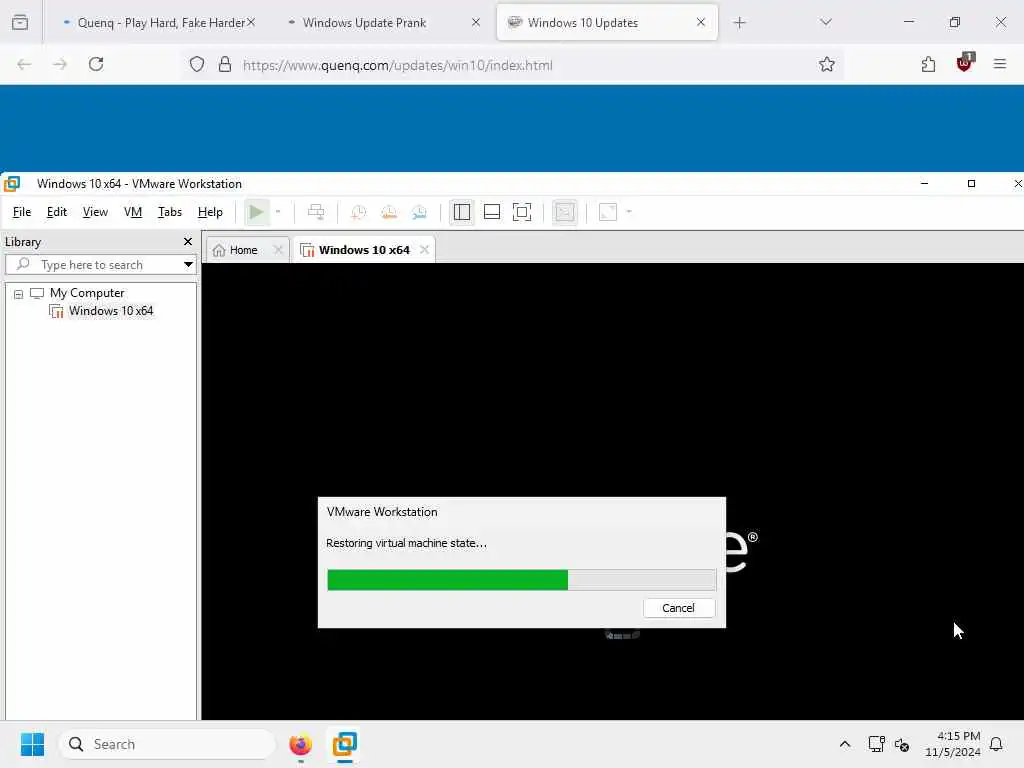Screen dimensions: 1024x768
Task: Click the taskbar Search box
Action: (x=167, y=744)
